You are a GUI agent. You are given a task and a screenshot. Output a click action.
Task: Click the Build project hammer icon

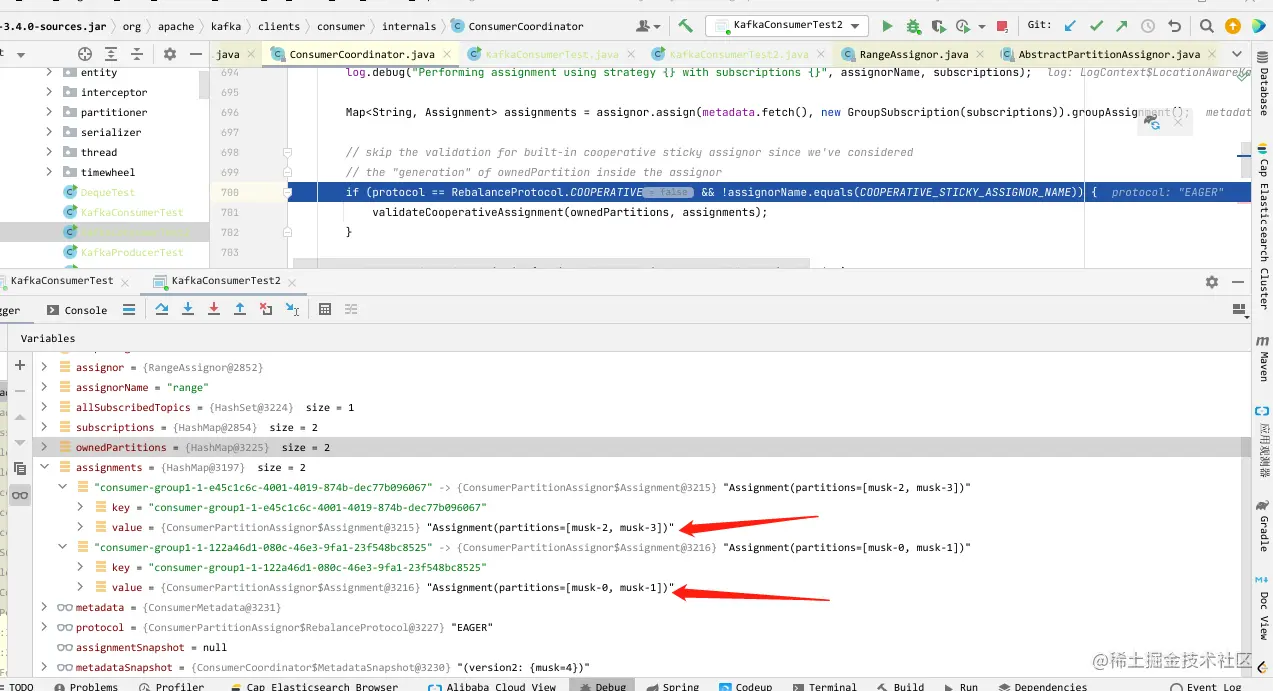tap(685, 26)
